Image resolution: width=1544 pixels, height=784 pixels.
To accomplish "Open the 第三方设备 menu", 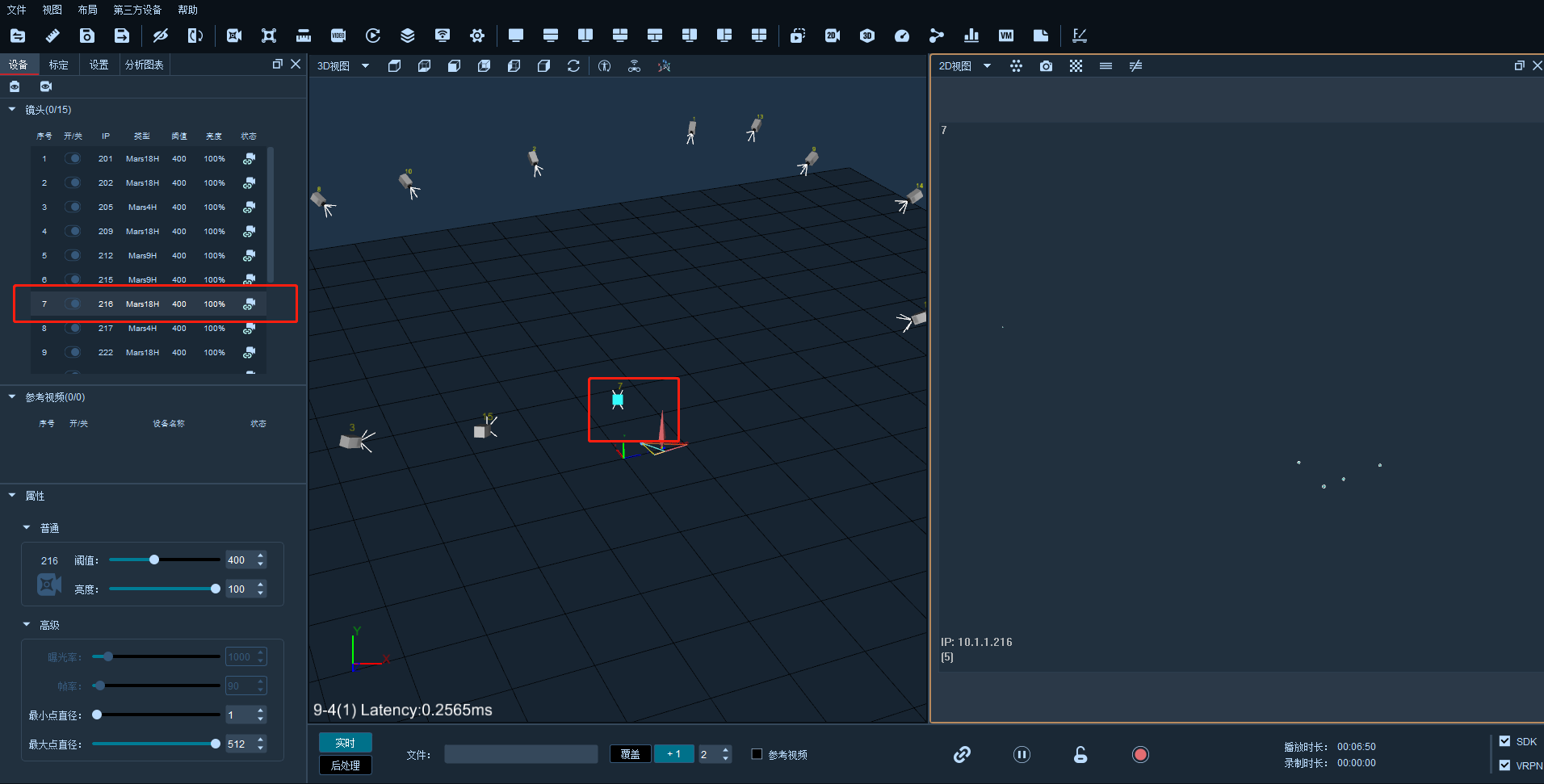I will pos(137,10).
